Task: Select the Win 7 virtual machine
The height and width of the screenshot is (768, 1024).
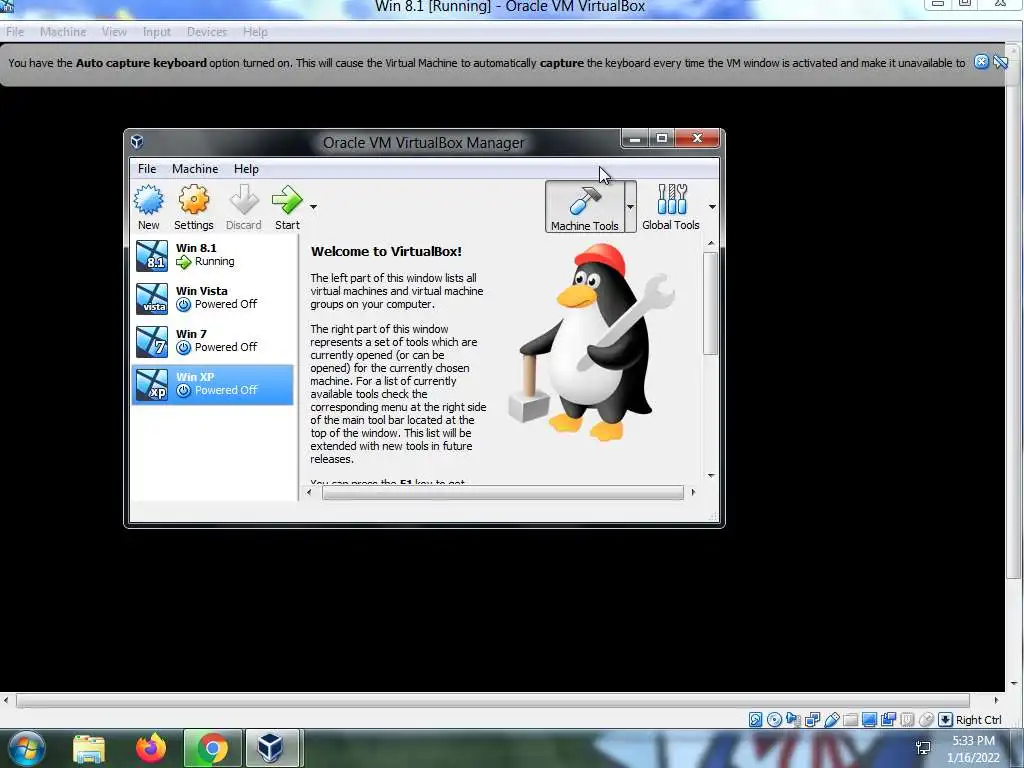Action: pos(213,342)
